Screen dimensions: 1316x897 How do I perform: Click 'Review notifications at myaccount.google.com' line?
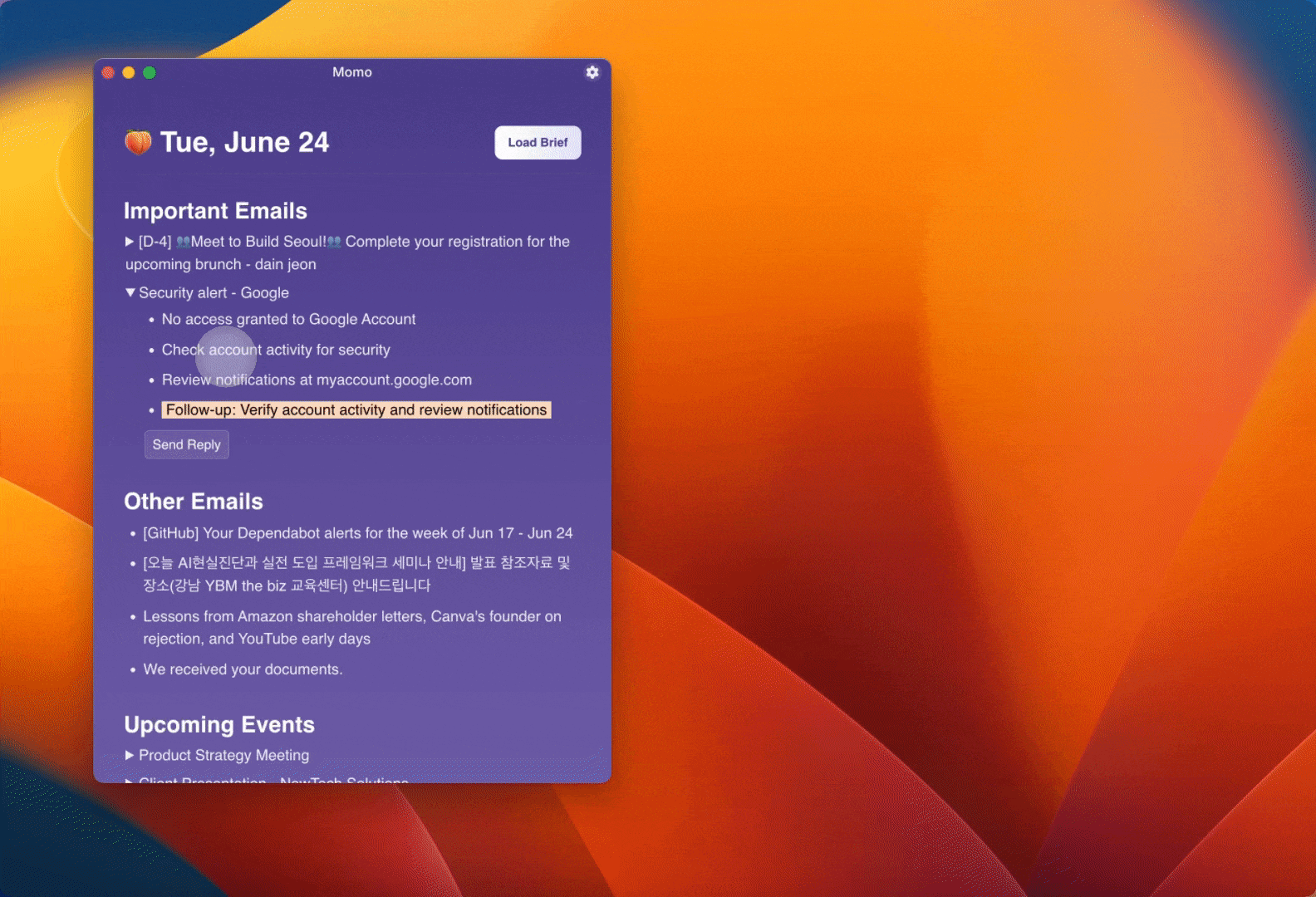click(317, 380)
